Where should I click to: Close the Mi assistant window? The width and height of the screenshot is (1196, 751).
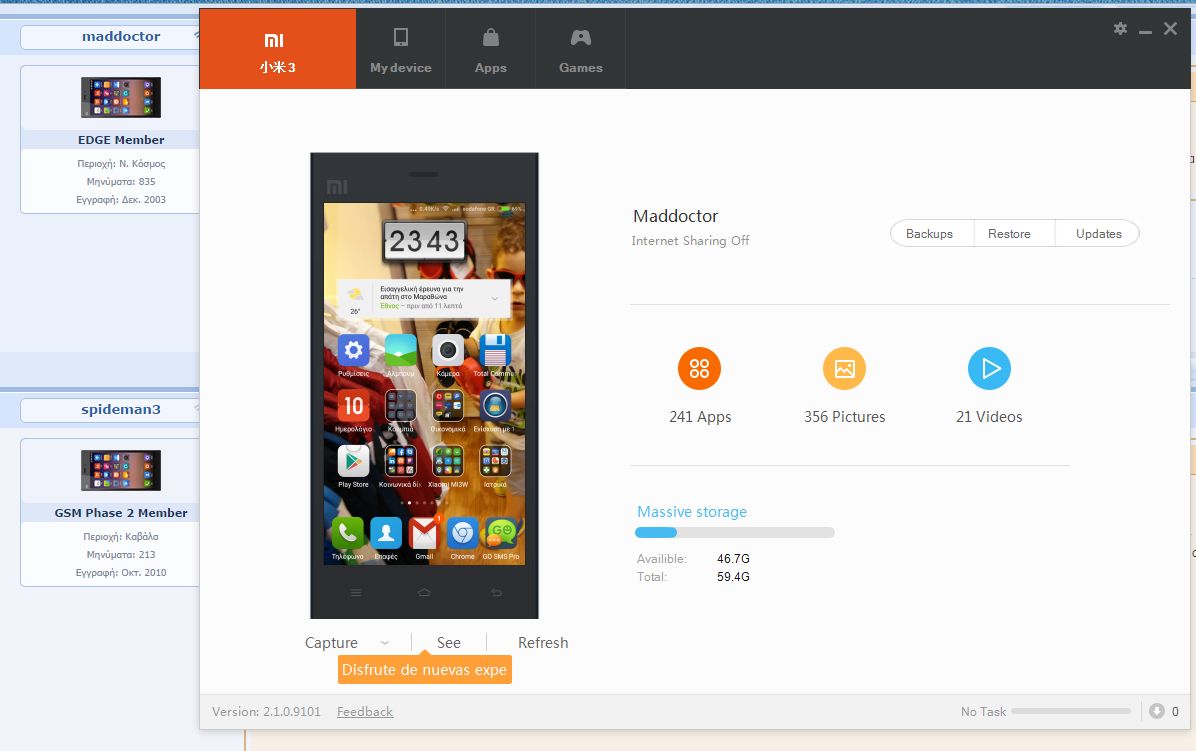(x=1170, y=29)
